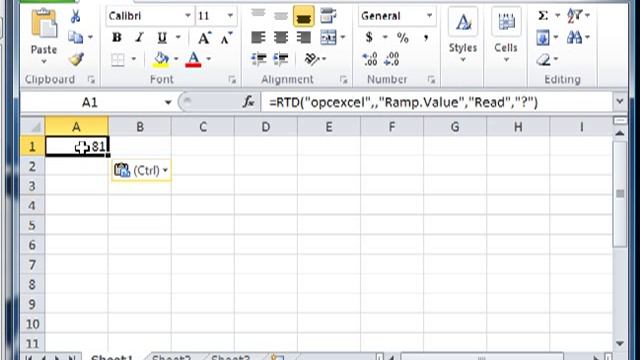Open Alignment dialog launcher
Viewport: 640px width, 360px height.
(x=343, y=80)
